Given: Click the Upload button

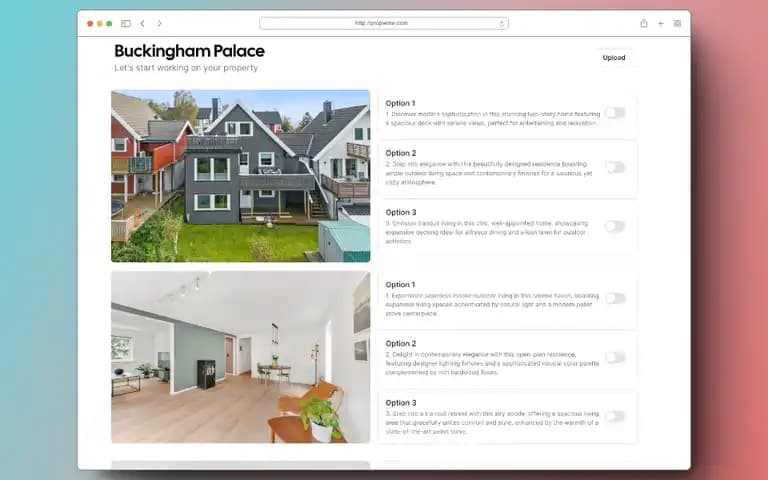Looking at the screenshot, I should pos(614,58).
